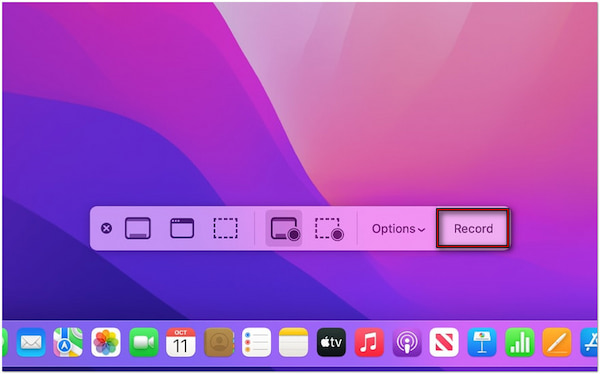This screenshot has height=374, width=600.
Task: Click the Record button
Action: coord(473,229)
